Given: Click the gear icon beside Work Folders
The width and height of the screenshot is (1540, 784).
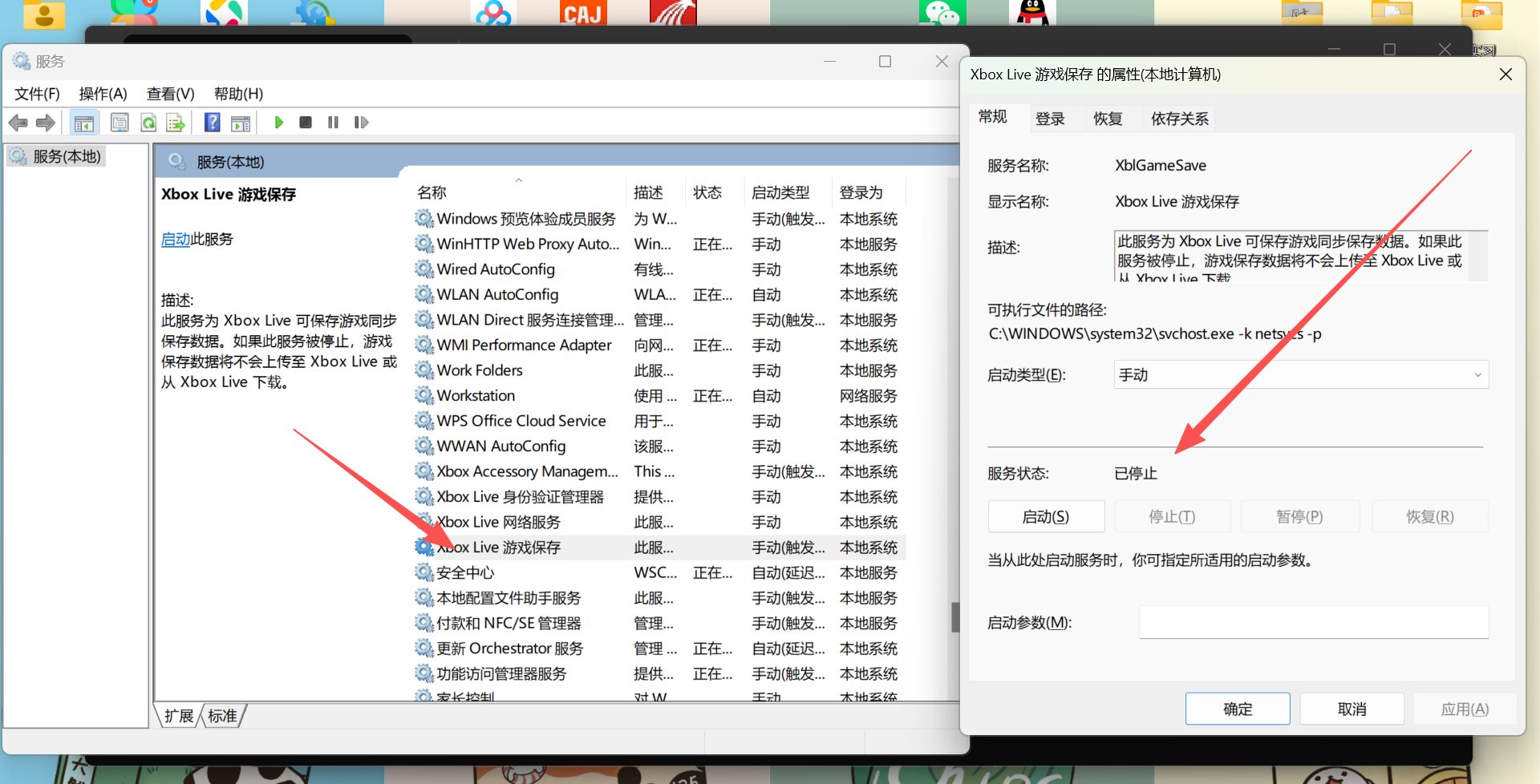Looking at the screenshot, I should [424, 370].
